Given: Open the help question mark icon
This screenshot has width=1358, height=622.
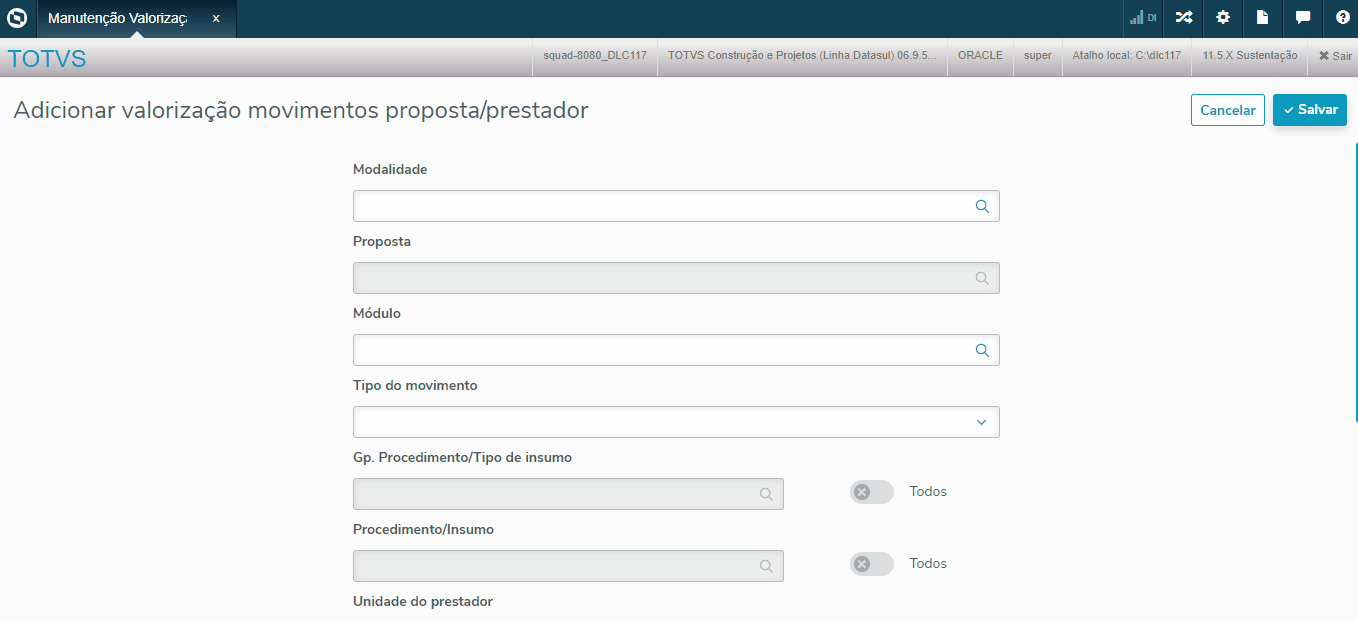Looking at the screenshot, I should [x=1342, y=18].
